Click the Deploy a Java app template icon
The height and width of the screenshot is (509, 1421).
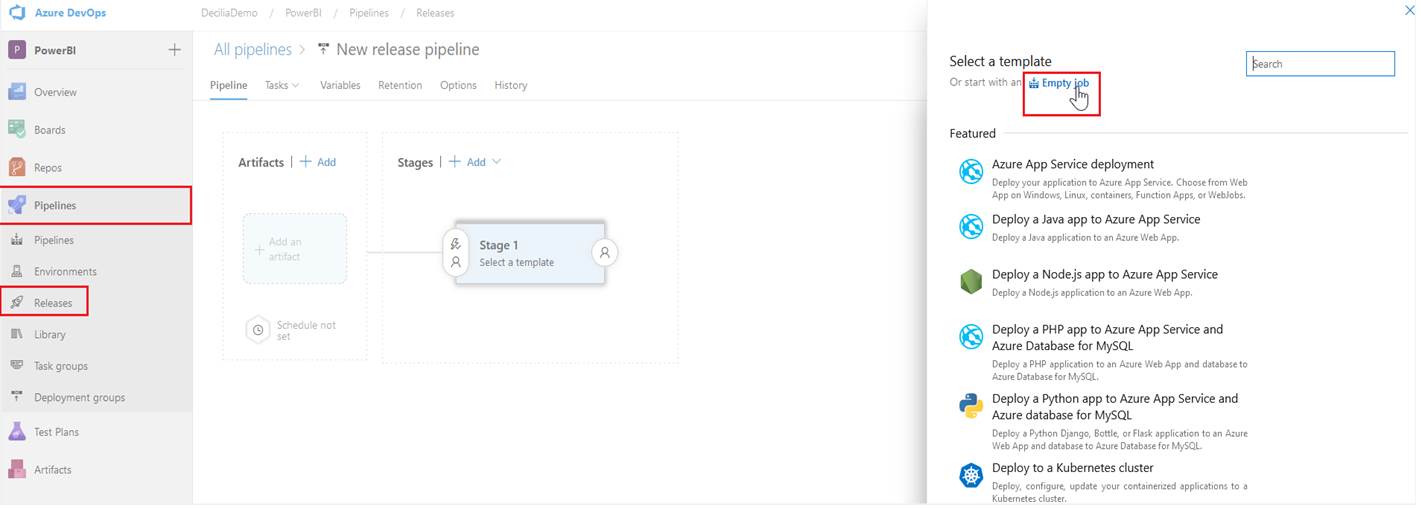(x=971, y=227)
